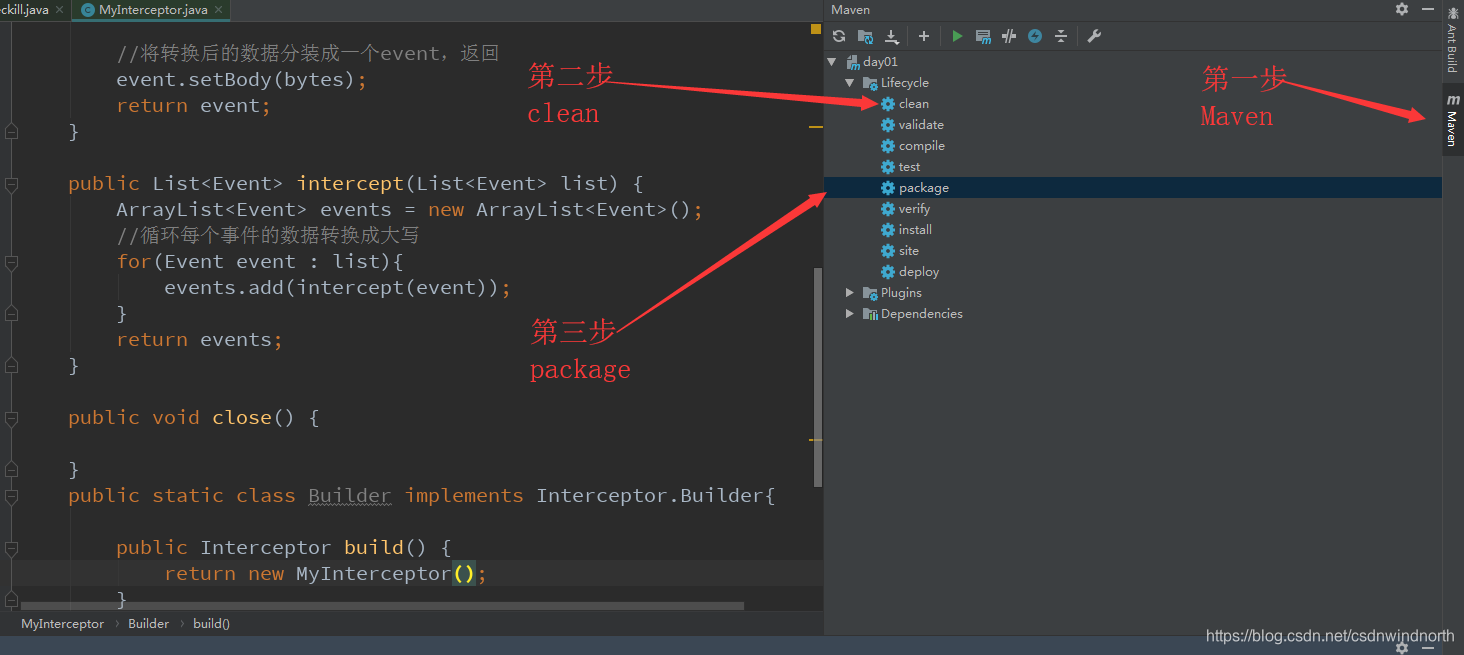
Task: Select the deploy lifecycle goal
Action: (x=918, y=272)
